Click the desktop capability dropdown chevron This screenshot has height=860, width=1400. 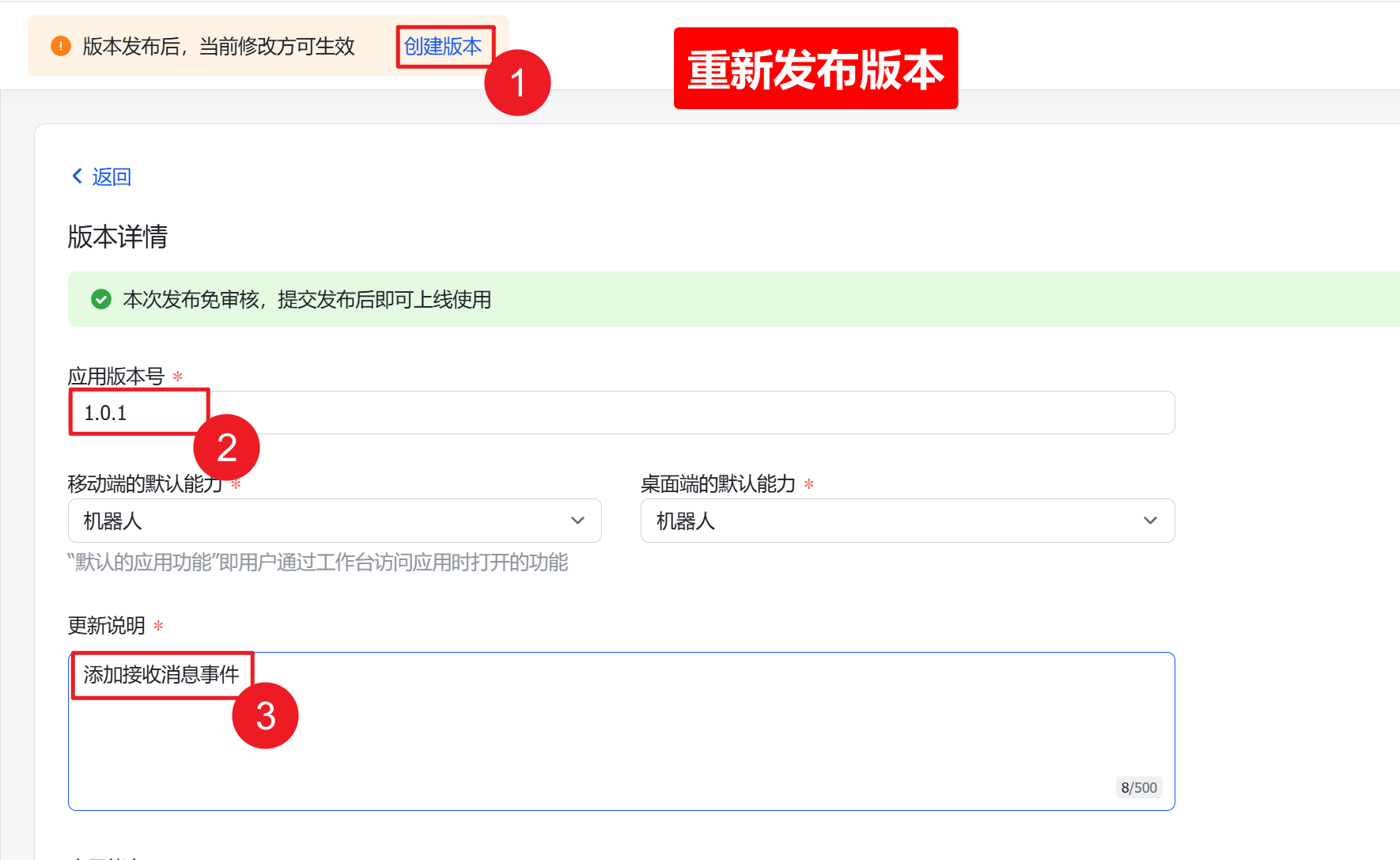coord(1151,521)
